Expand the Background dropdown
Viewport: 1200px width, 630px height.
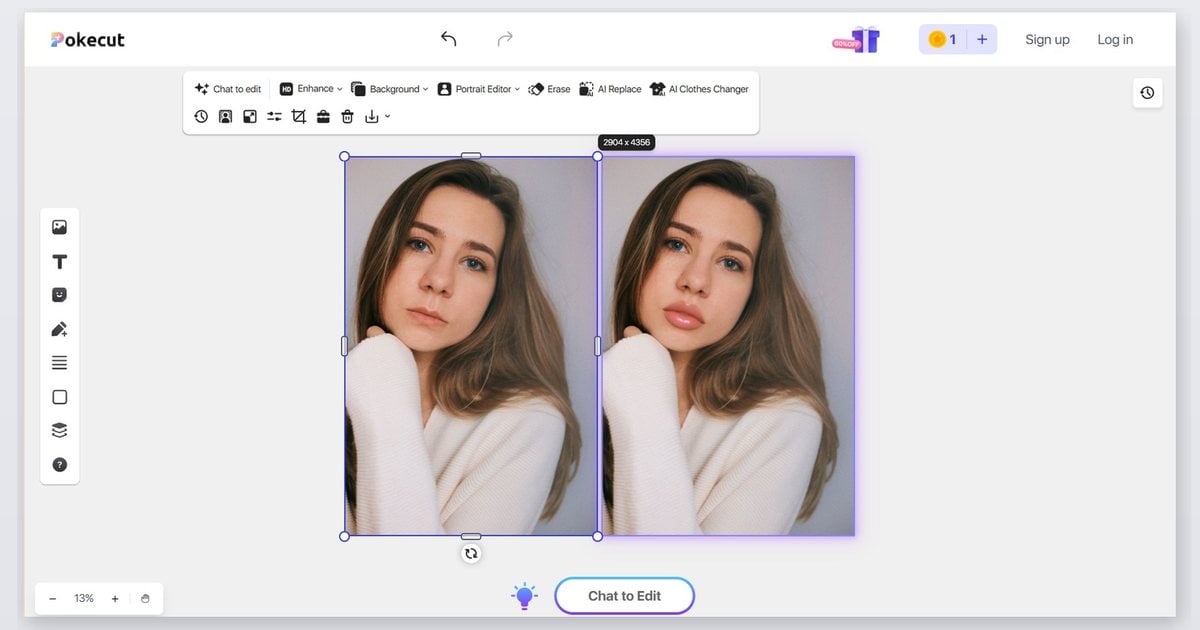pos(389,89)
